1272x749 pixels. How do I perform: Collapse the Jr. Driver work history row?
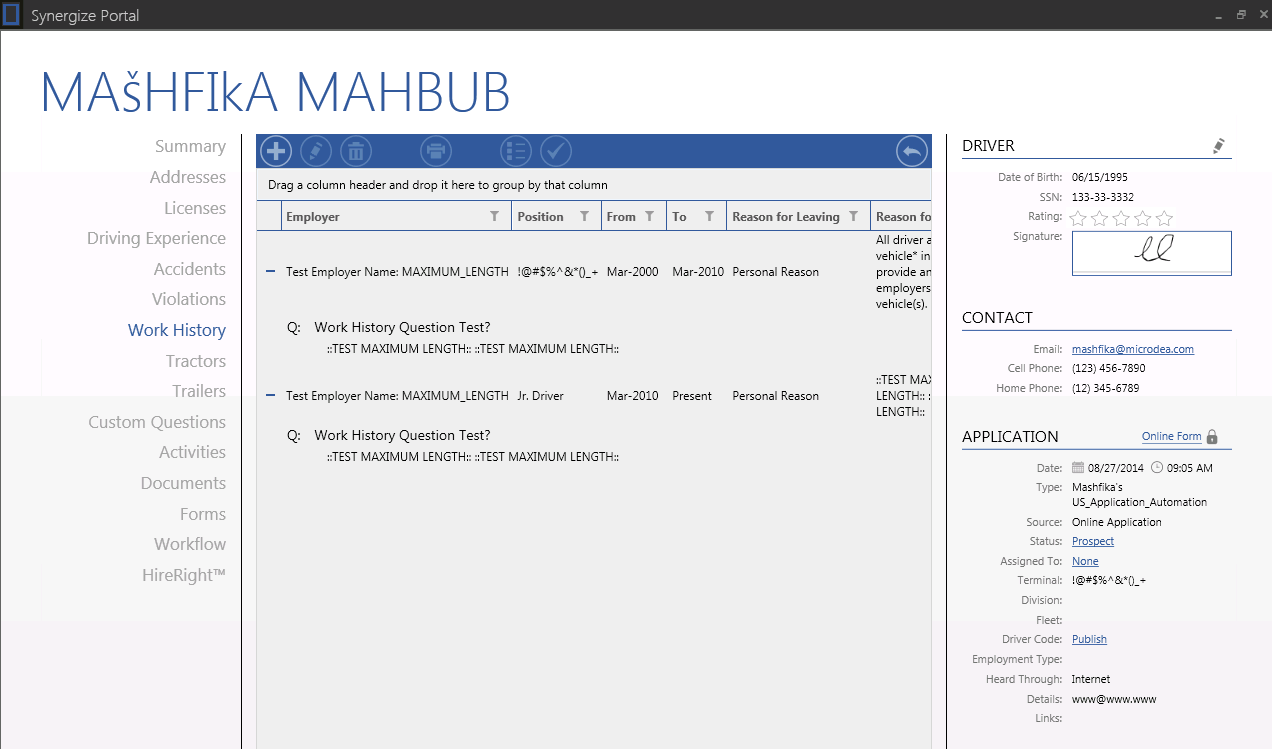coord(270,396)
